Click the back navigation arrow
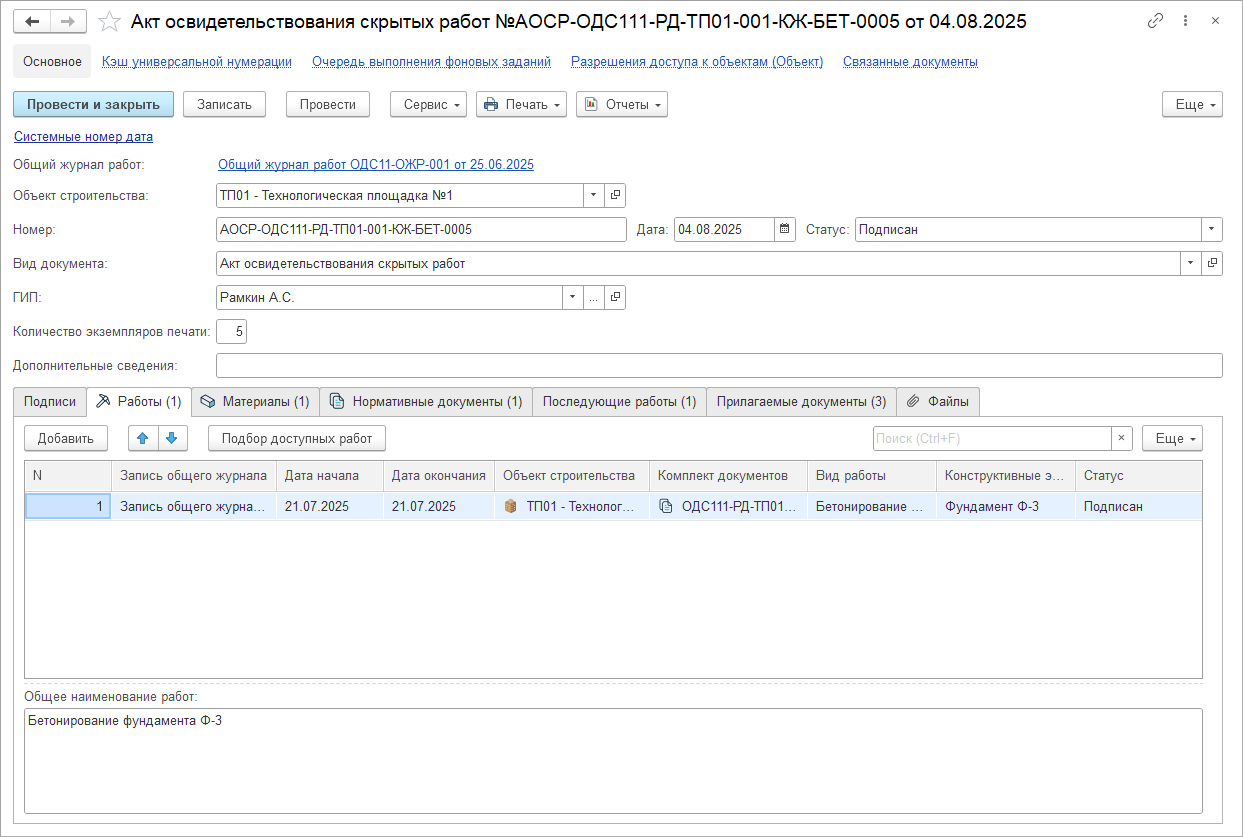This screenshot has height=837, width=1243. [32, 21]
